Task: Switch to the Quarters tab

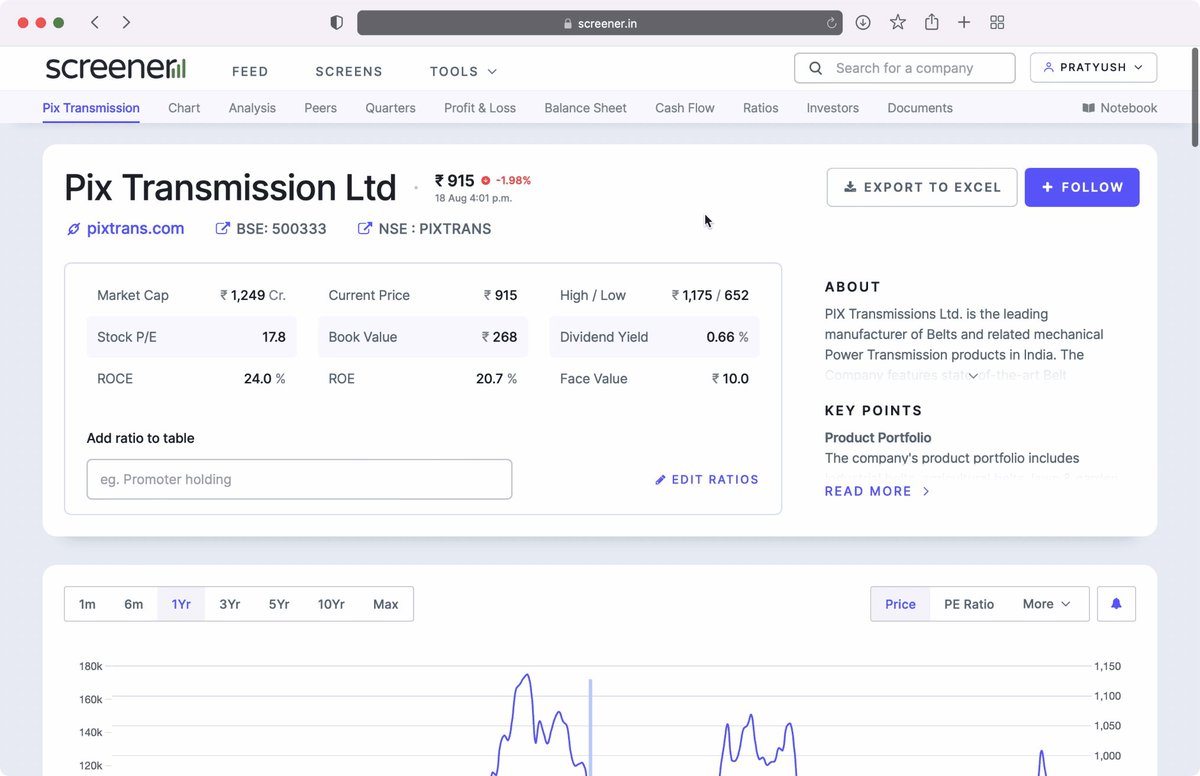Action: pyautogui.click(x=390, y=108)
